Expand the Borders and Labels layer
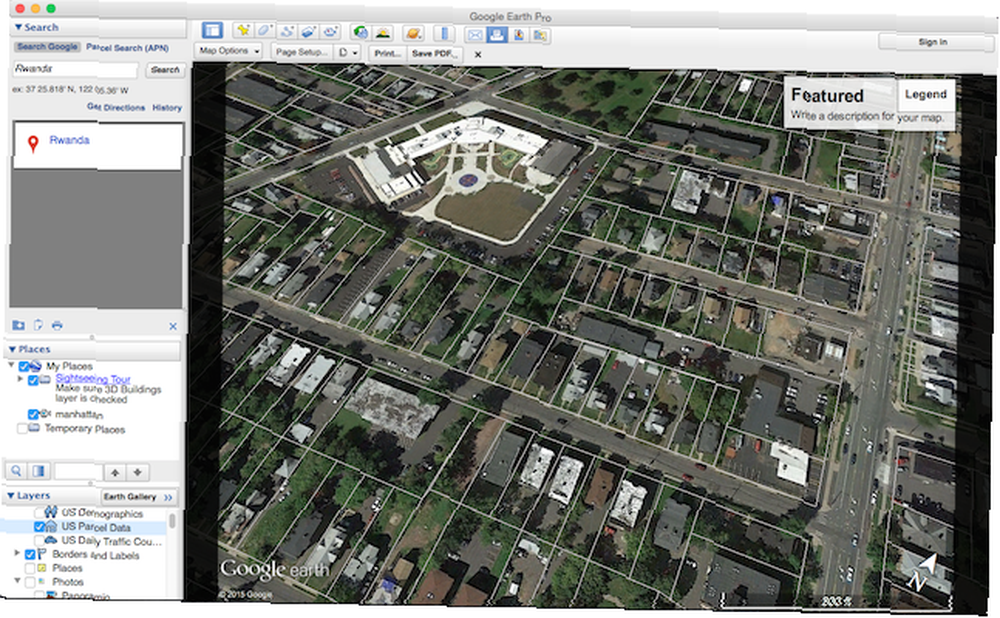The width and height of the screenshot is (1000, 618). [x=17, y=553]
